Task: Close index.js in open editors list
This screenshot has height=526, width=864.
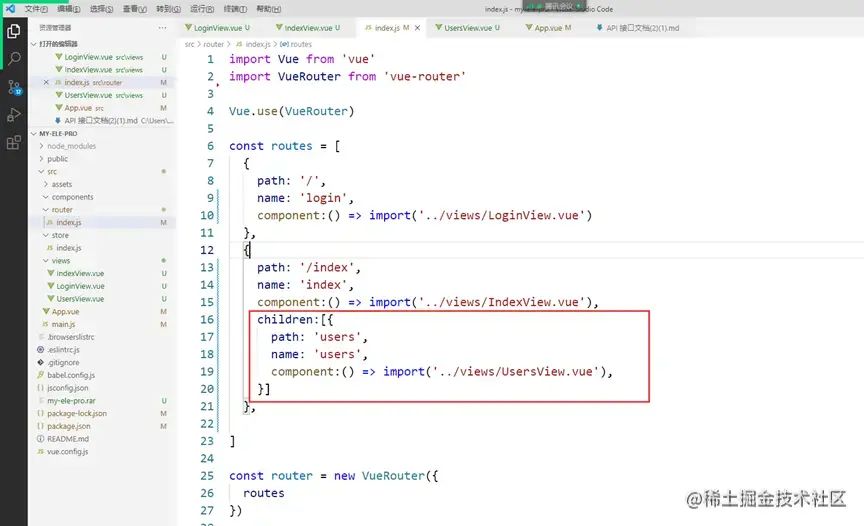Action: (x=46, y=82)
